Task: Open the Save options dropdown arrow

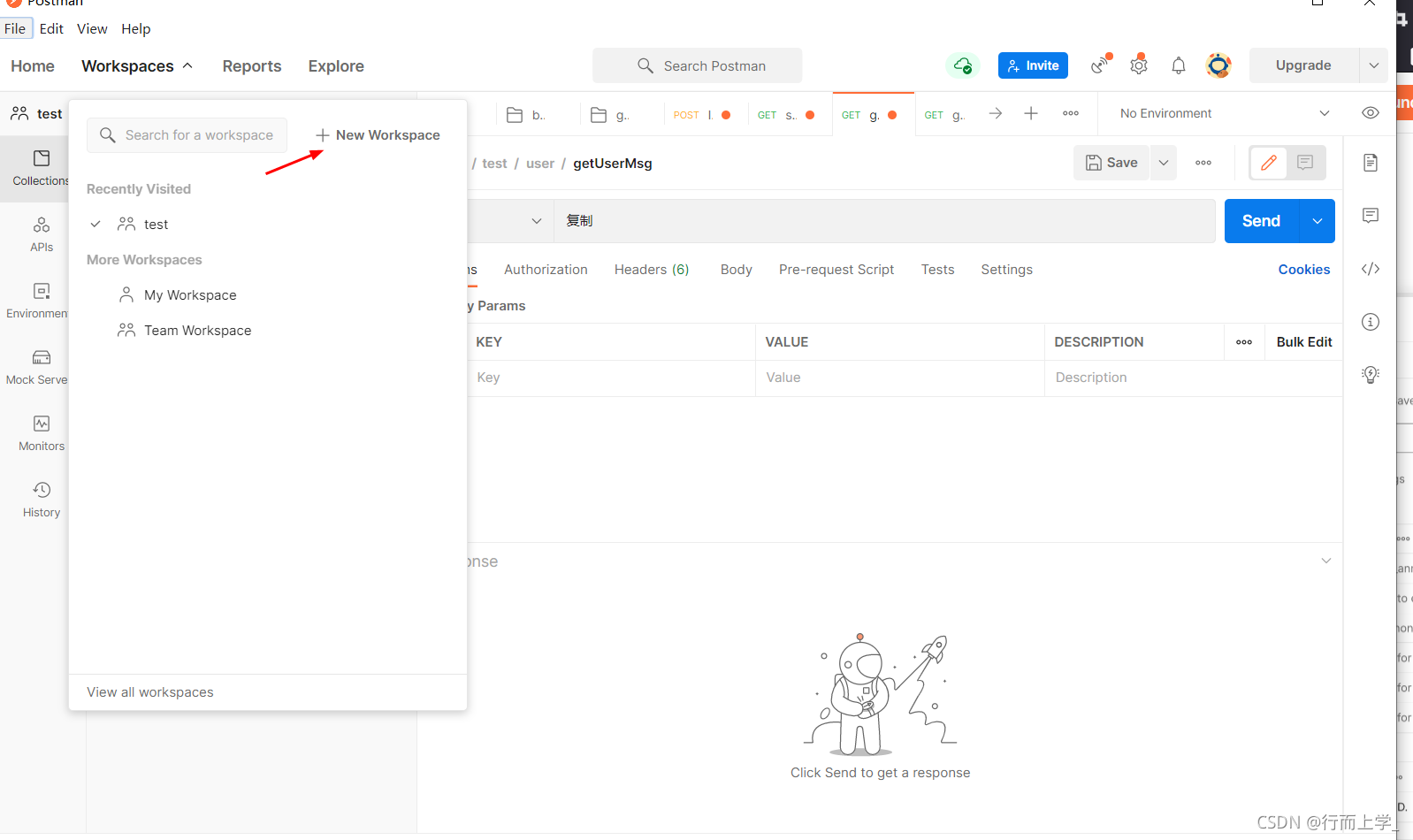Action: [x=1164, y=163]
